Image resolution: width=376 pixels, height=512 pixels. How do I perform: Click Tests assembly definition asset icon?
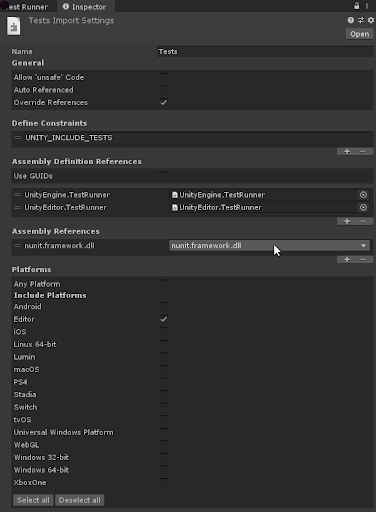click(x=14, y=26)
